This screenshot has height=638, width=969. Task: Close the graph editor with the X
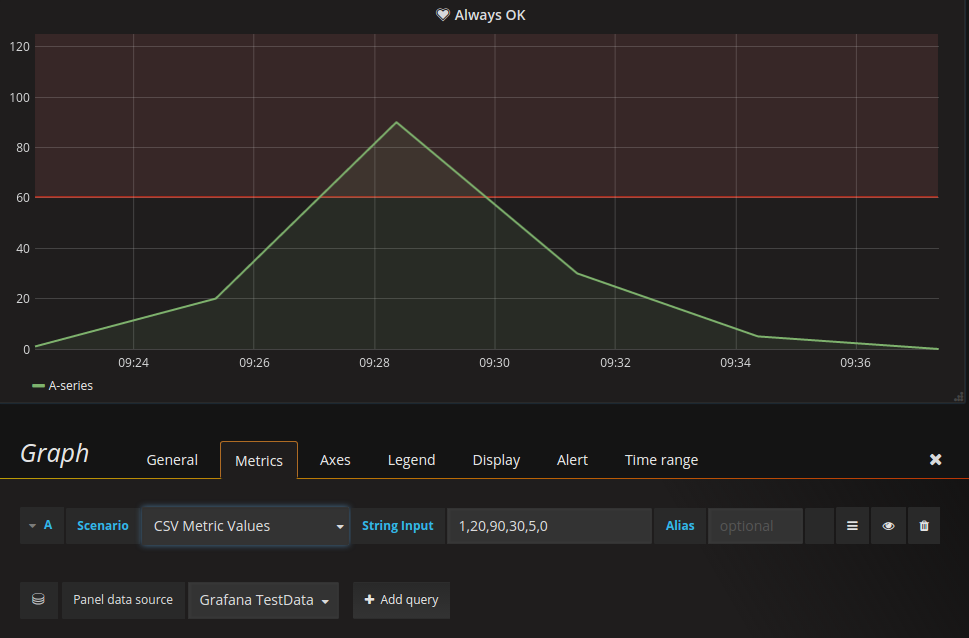pos(935,459)
